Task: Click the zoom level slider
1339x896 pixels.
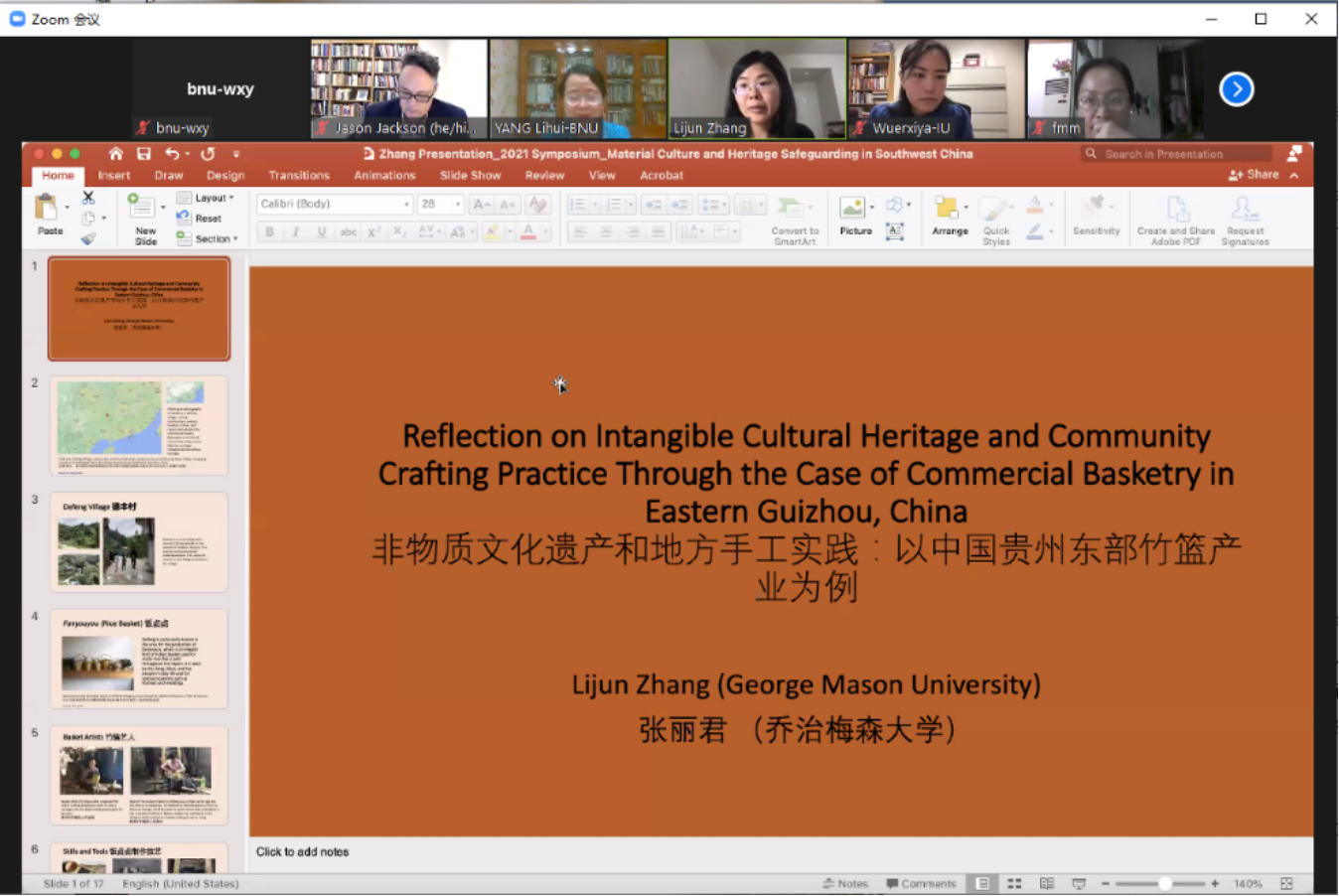Action: [1164, 883]
